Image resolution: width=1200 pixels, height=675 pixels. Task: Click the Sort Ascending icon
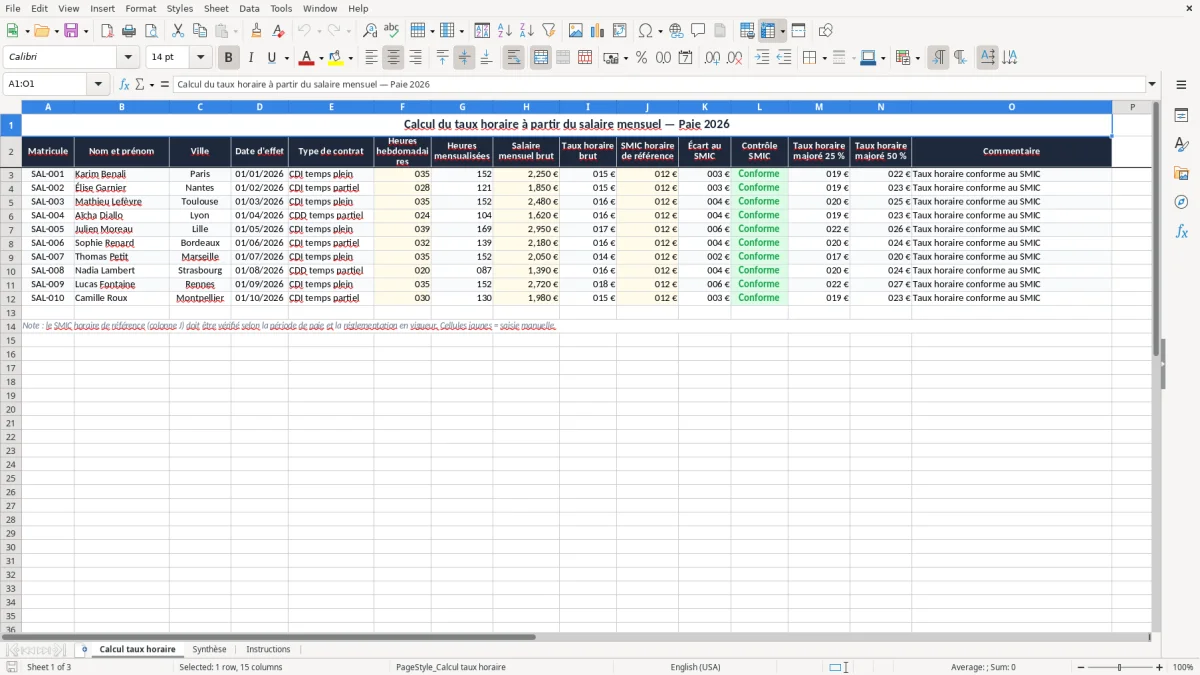click(505, 31)
